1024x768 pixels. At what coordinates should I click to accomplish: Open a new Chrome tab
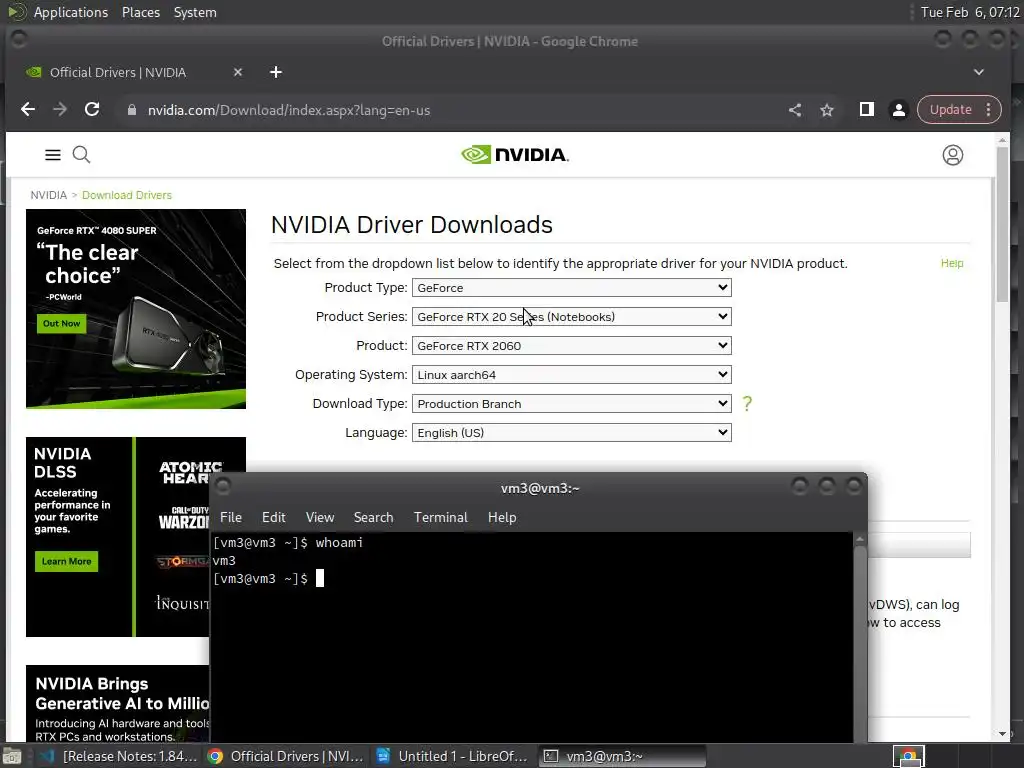point(276,72)
